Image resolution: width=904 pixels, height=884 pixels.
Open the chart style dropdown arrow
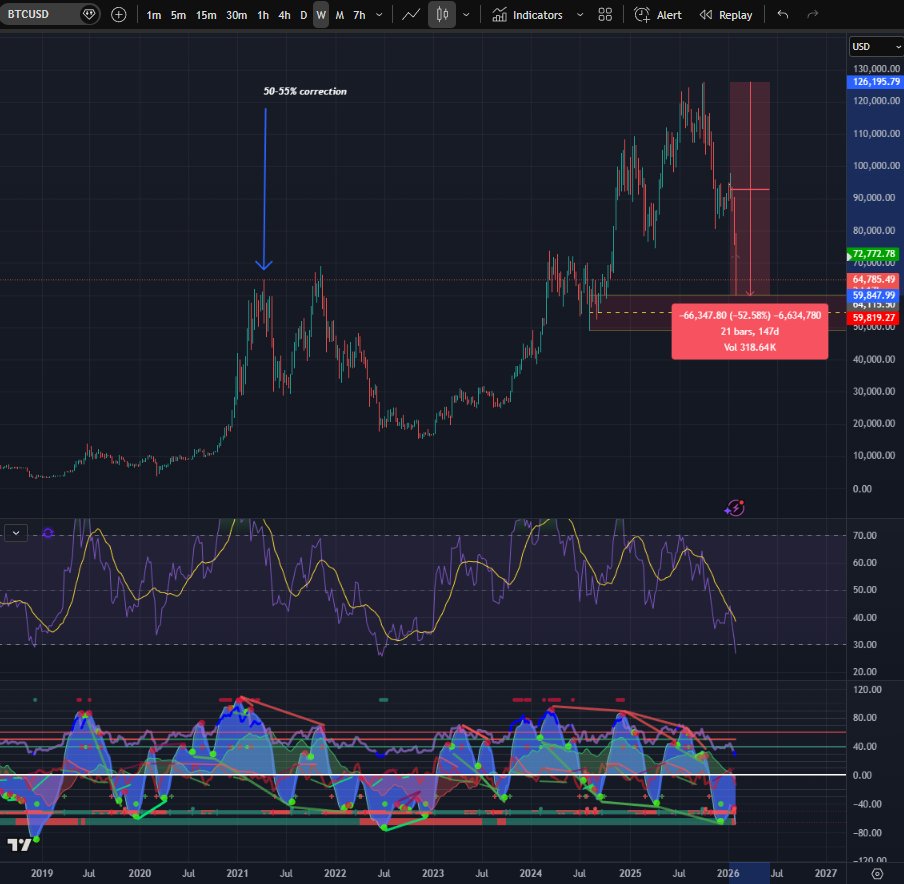click(466, 14)
